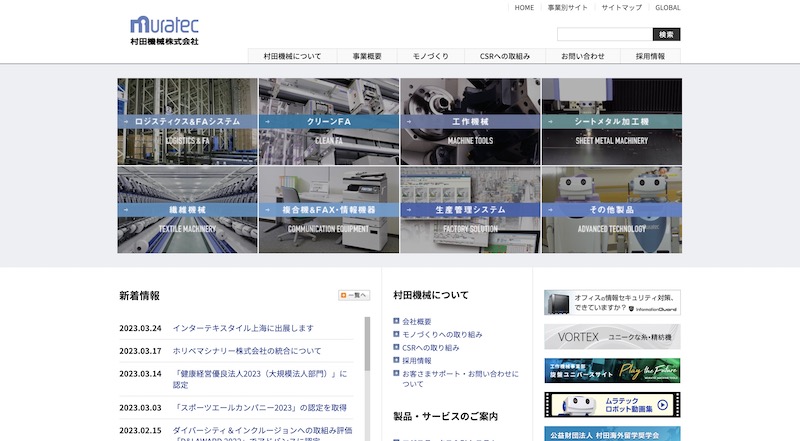This screenshot has height=441, width=800.
Task: Open 会社概要 link
Action: [416, 322]
